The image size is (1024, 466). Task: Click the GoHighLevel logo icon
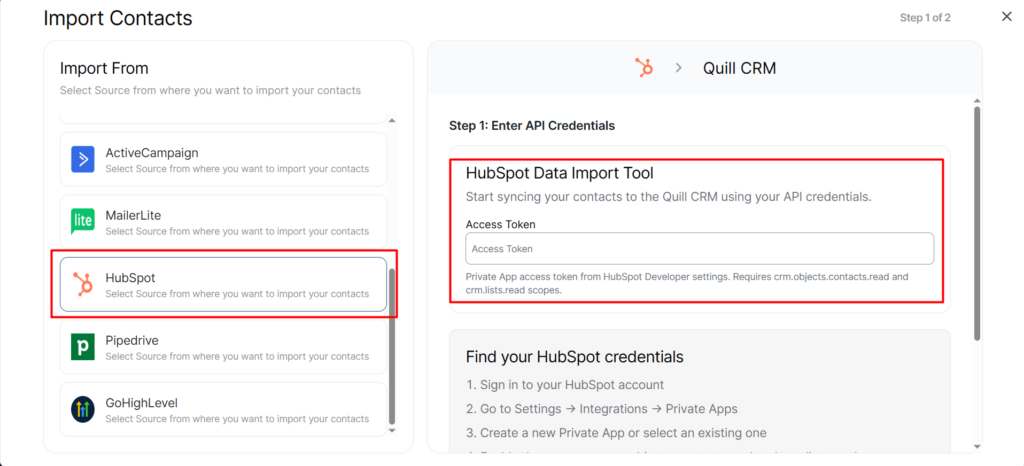[83, 409]
